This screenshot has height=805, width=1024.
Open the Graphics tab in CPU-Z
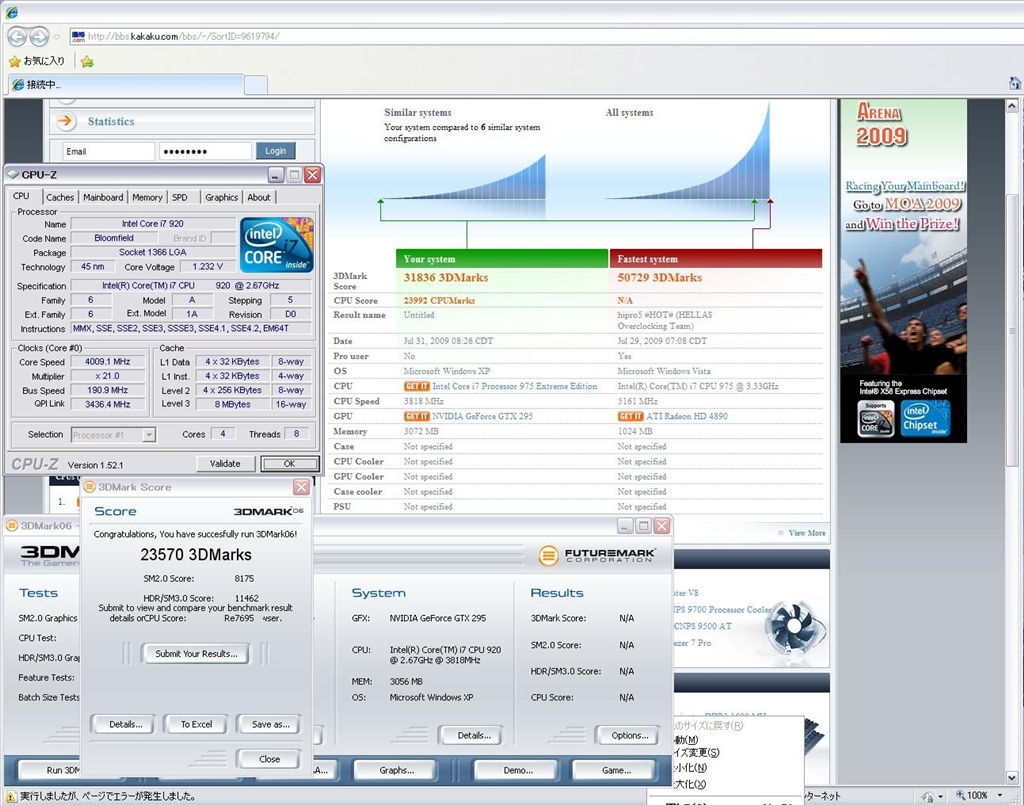221,197
